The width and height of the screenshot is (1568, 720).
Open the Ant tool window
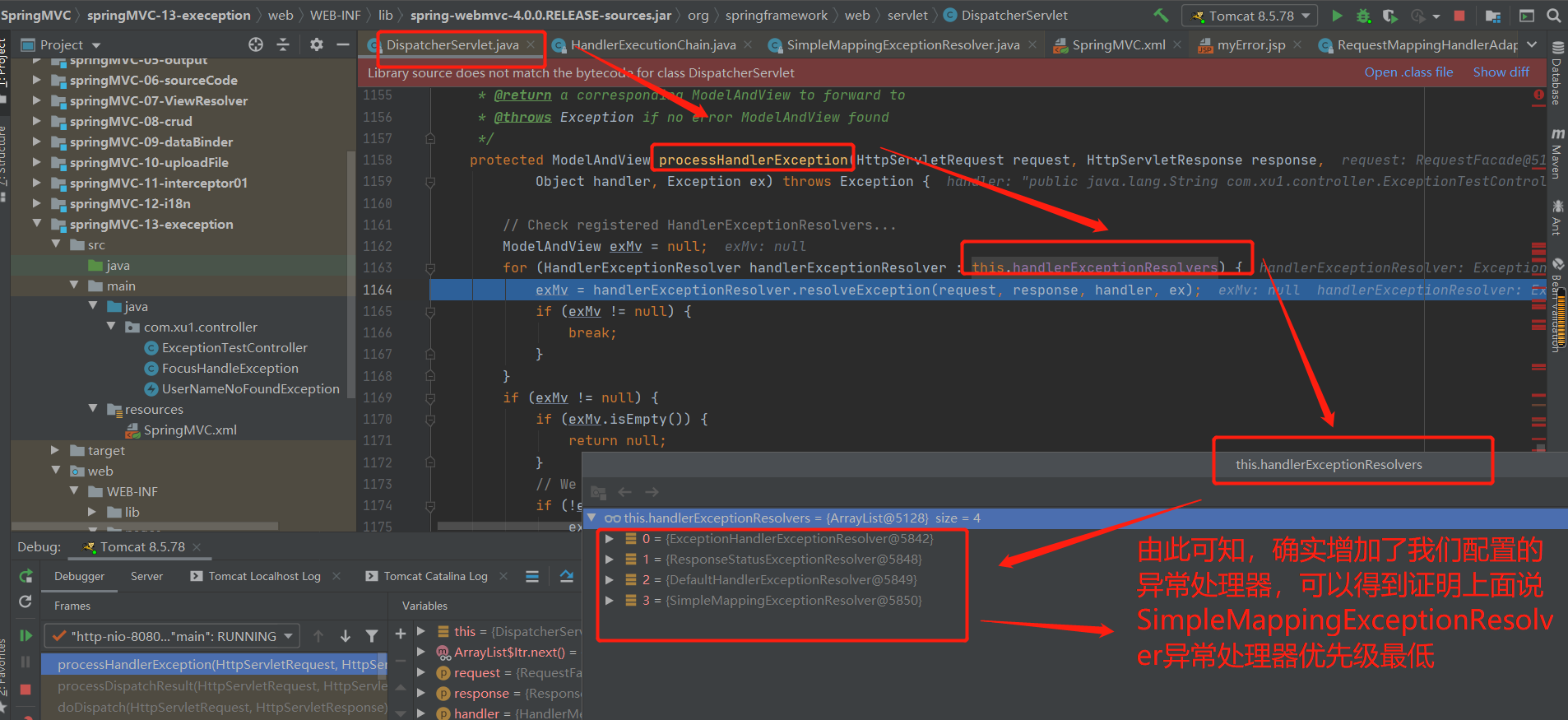click(1557, 216)
